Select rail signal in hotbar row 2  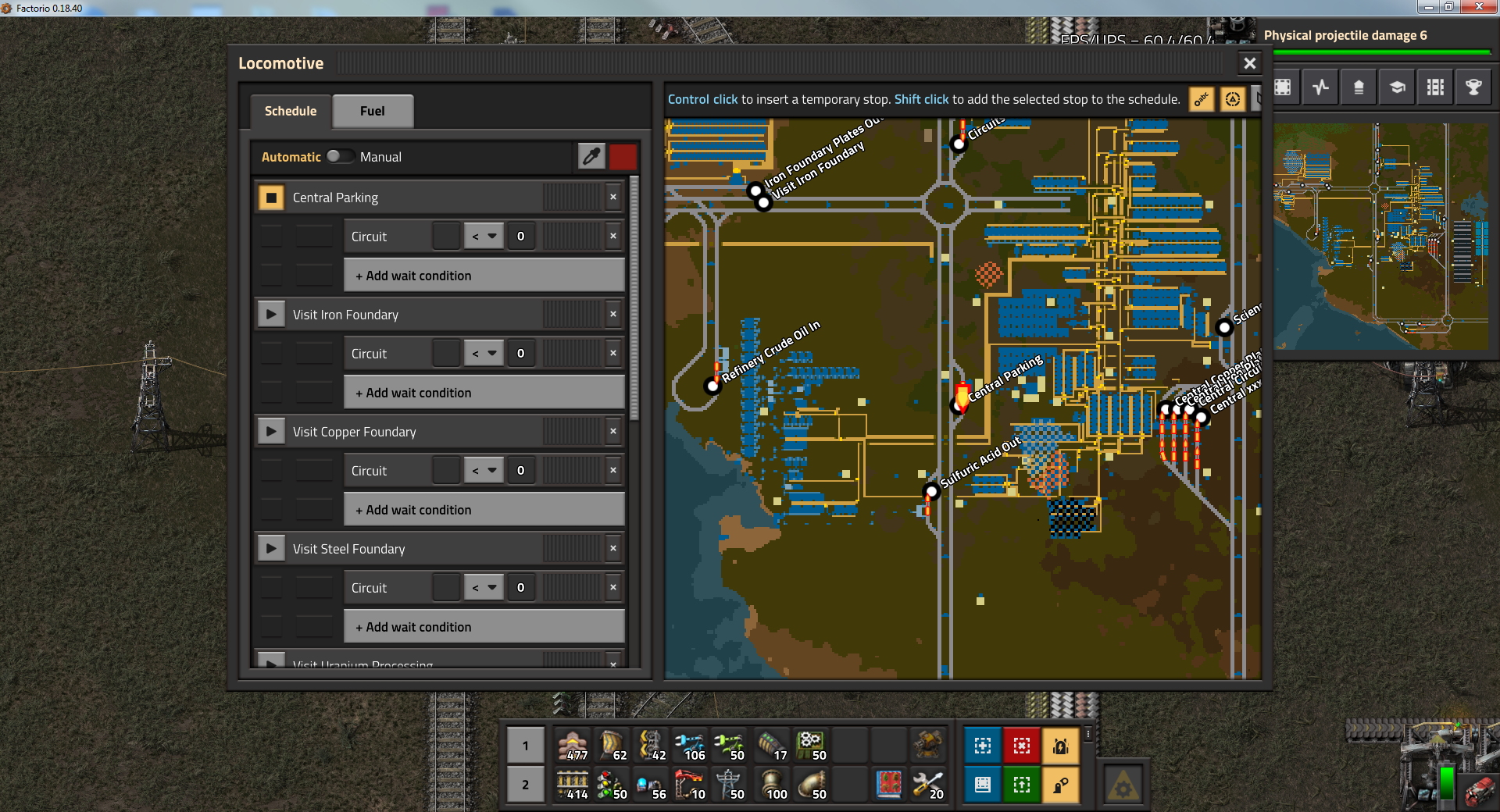point(612,785)
